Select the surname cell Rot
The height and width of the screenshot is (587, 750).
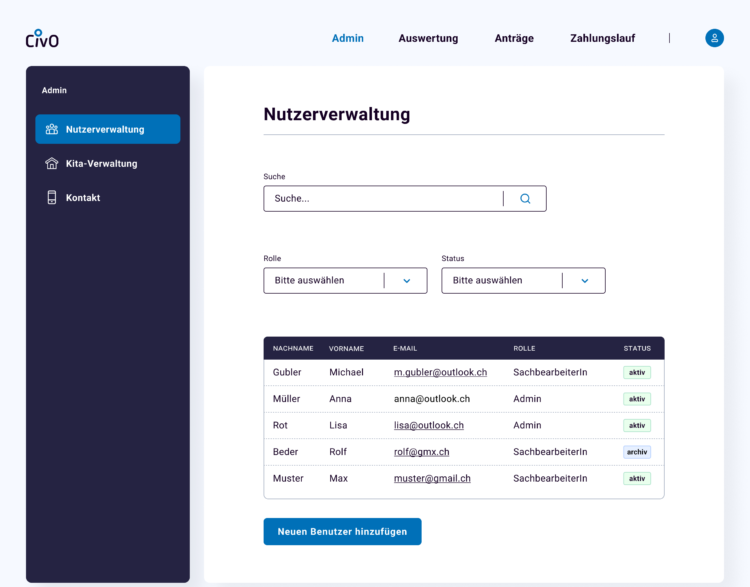coord(280,425)
